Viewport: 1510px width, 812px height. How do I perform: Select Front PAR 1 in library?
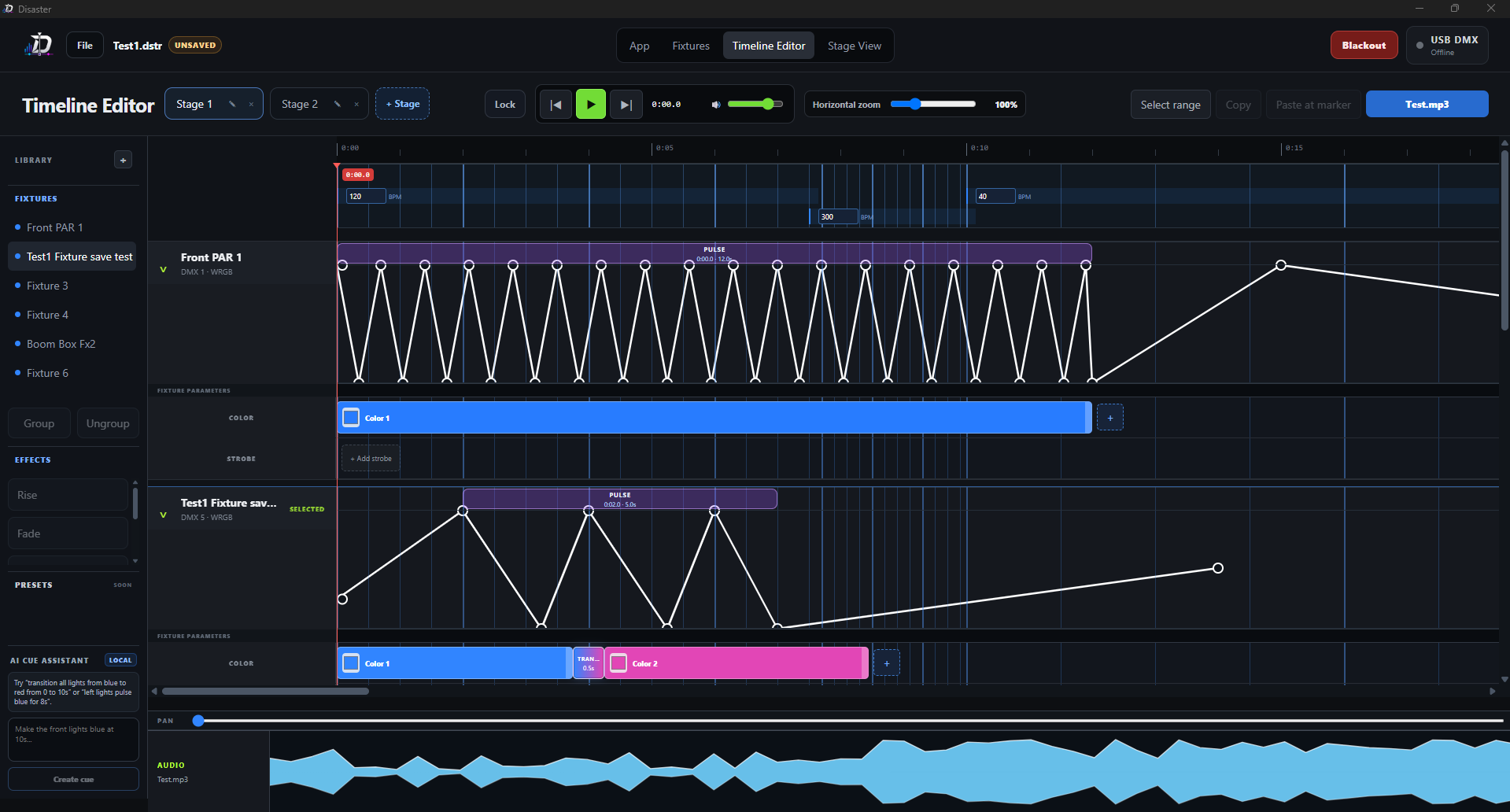[72, 227]
